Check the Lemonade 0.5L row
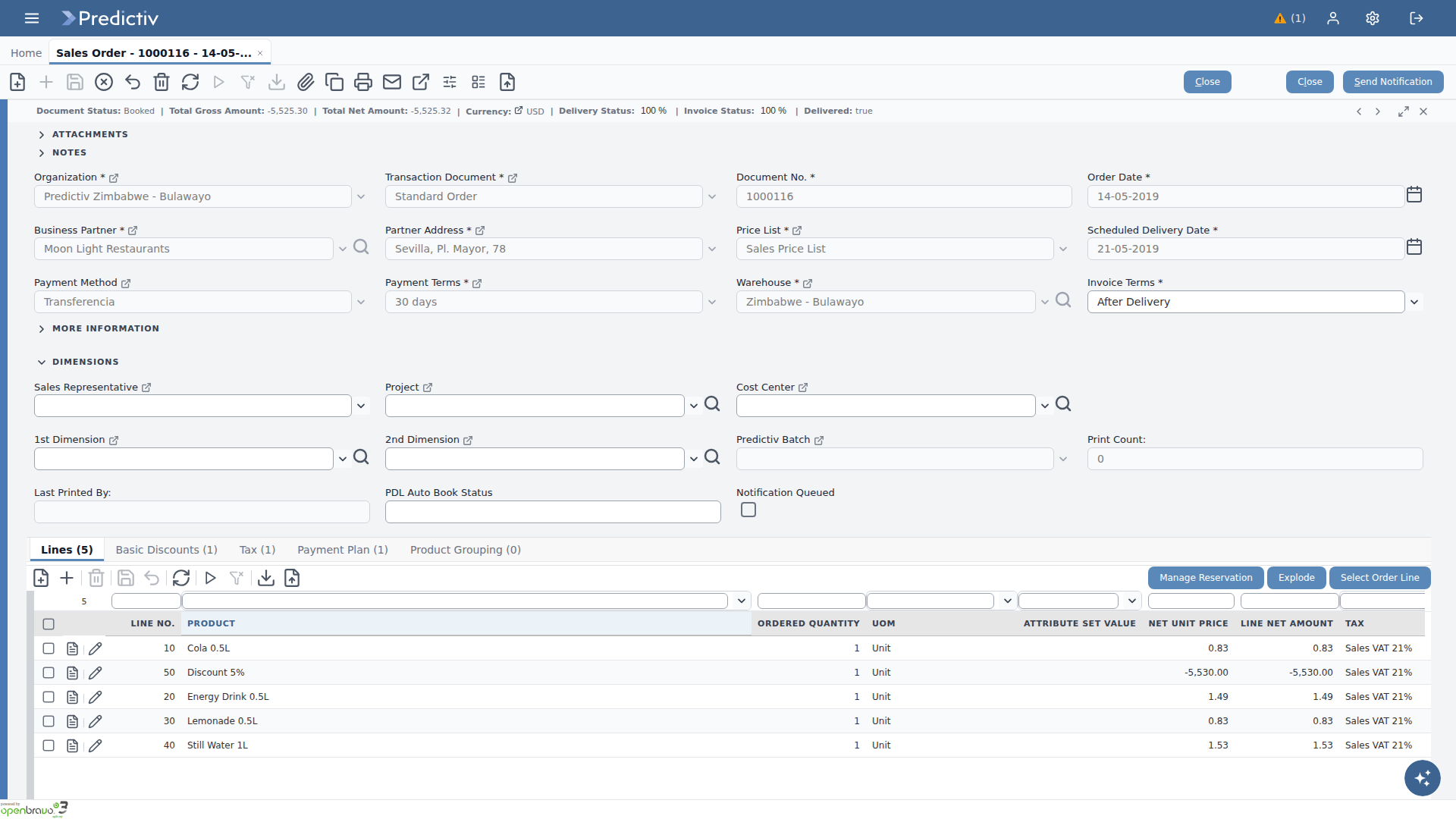The height and width of the screenshot is (819, 1456). pos(49,721)
